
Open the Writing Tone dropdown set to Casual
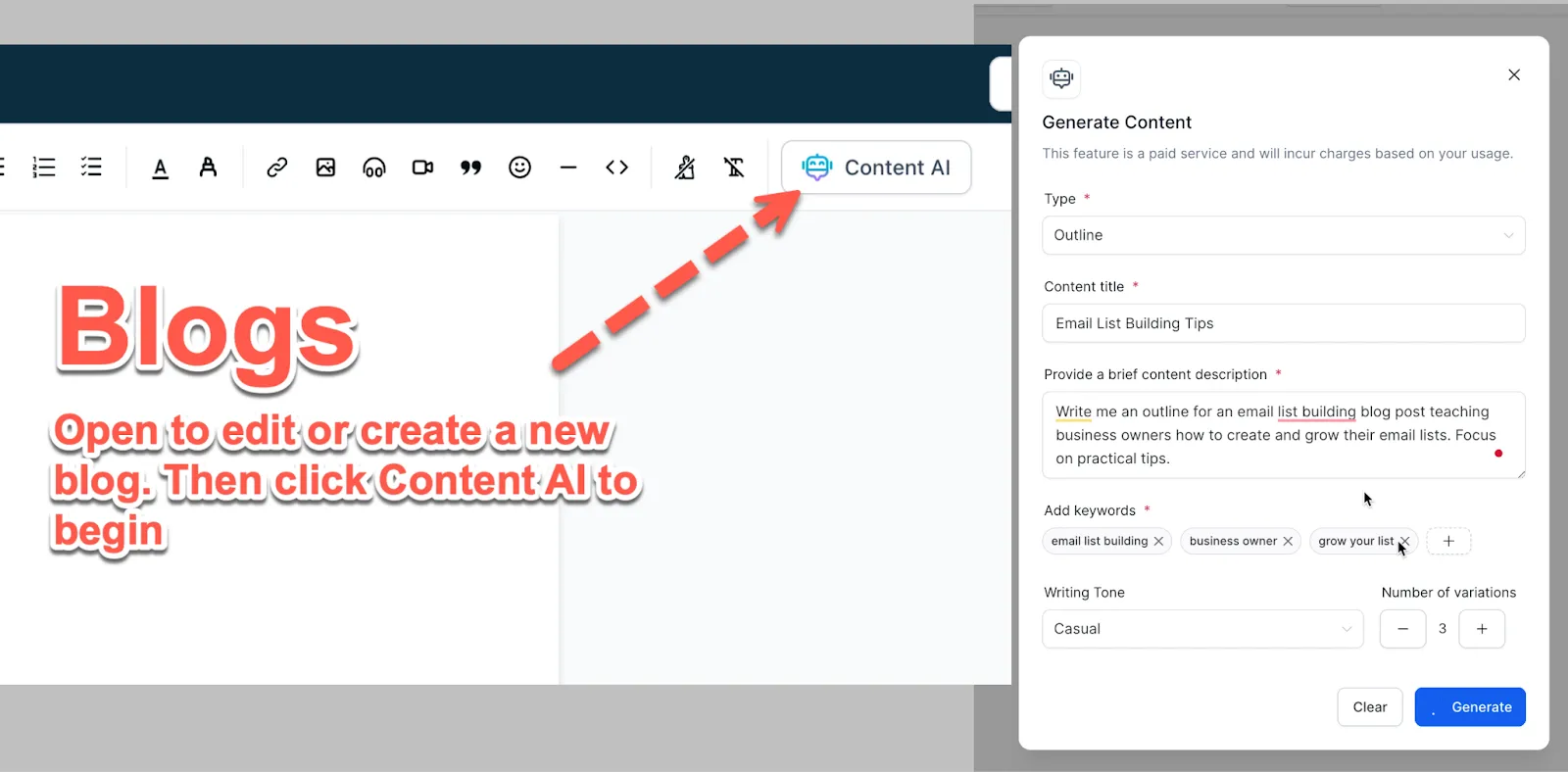[1202, 629]
